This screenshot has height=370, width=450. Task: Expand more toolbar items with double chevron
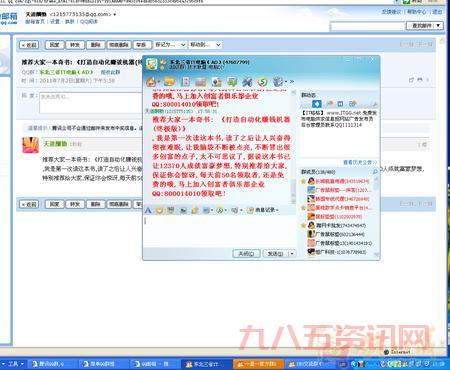tap(292, 81)
